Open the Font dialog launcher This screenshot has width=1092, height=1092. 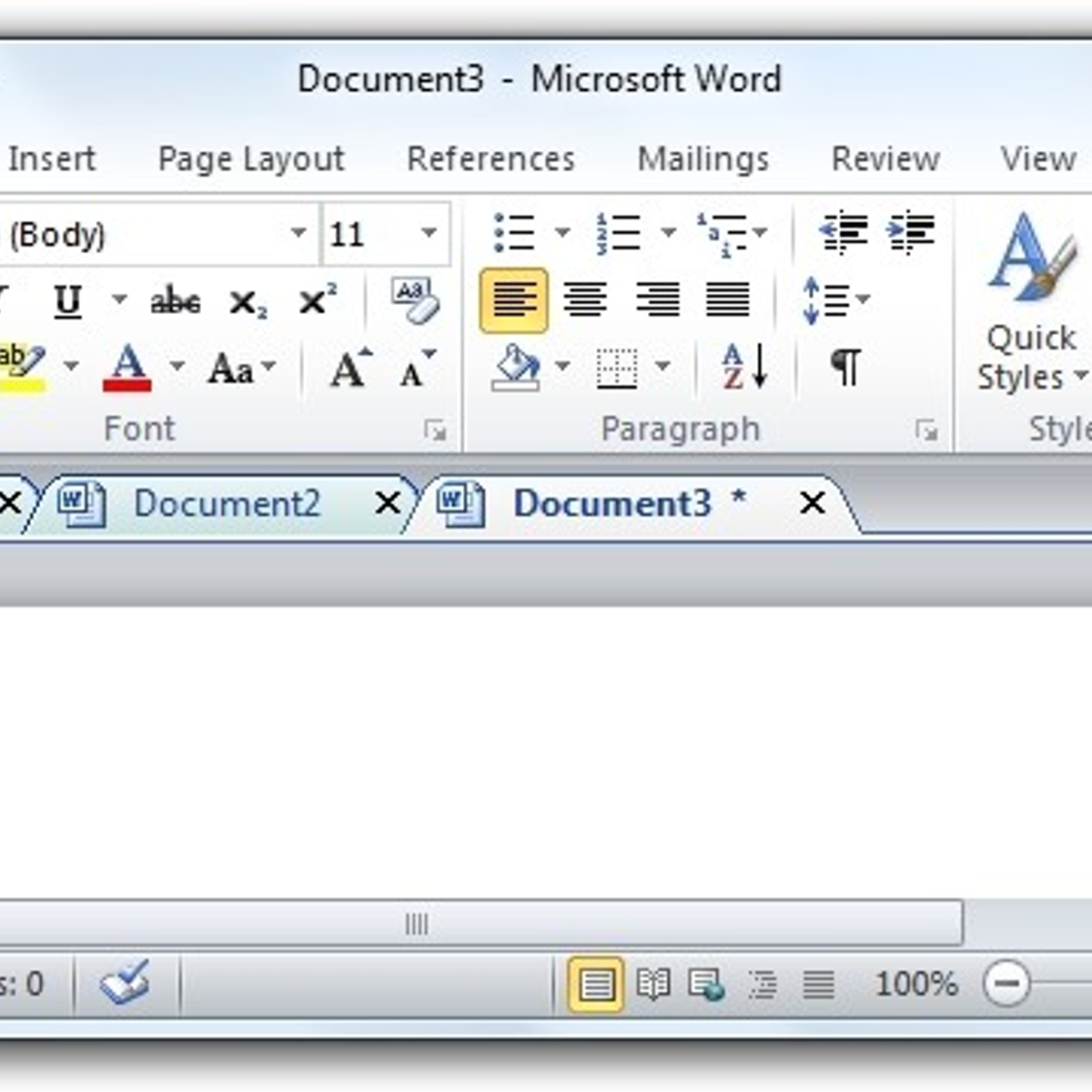coord(435,430)
